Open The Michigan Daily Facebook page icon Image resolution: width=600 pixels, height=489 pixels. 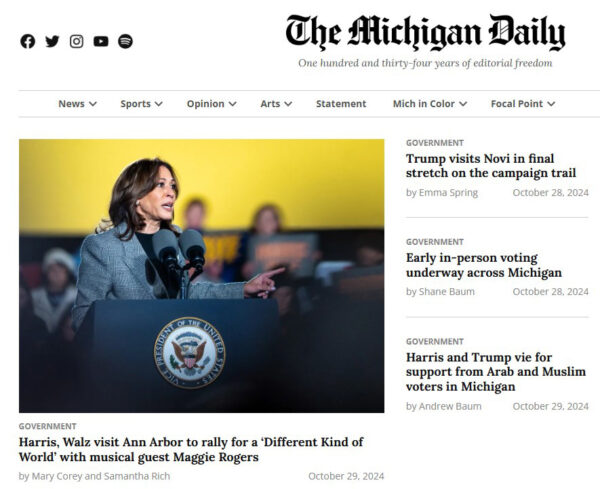pos(28,41)
